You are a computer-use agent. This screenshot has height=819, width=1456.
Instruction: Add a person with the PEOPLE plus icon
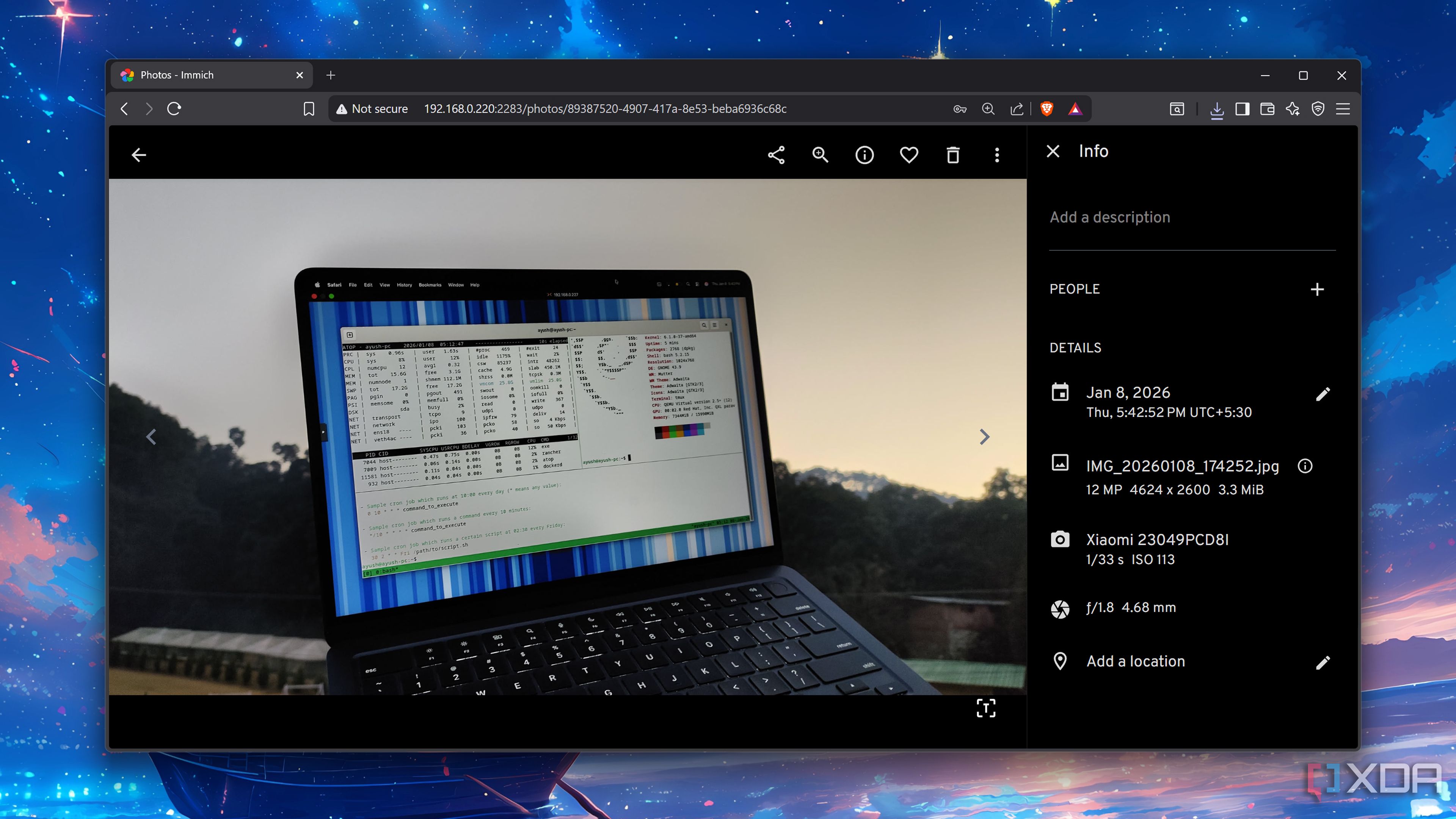coord(1317,289)
